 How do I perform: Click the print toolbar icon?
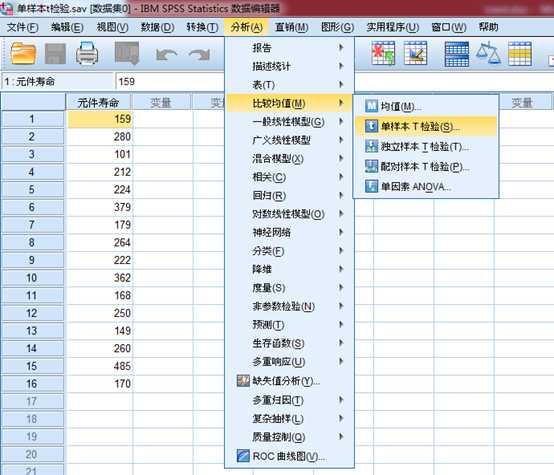(87, 53)
